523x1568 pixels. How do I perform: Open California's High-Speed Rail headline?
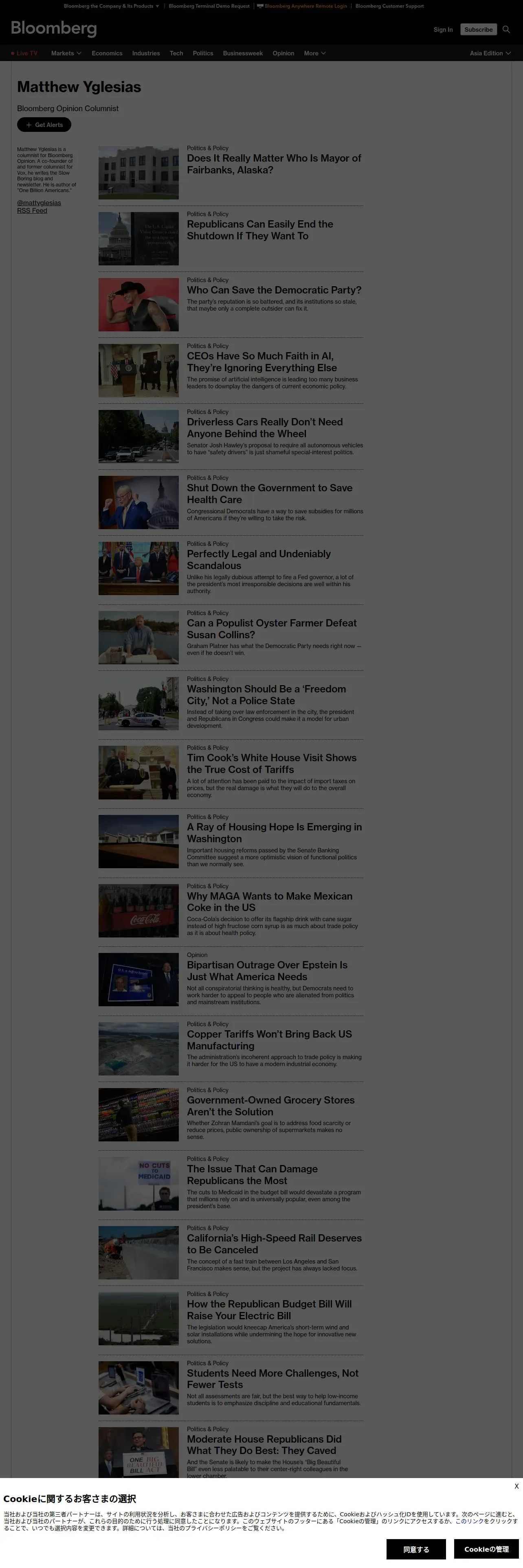[x=274, y=1244]
